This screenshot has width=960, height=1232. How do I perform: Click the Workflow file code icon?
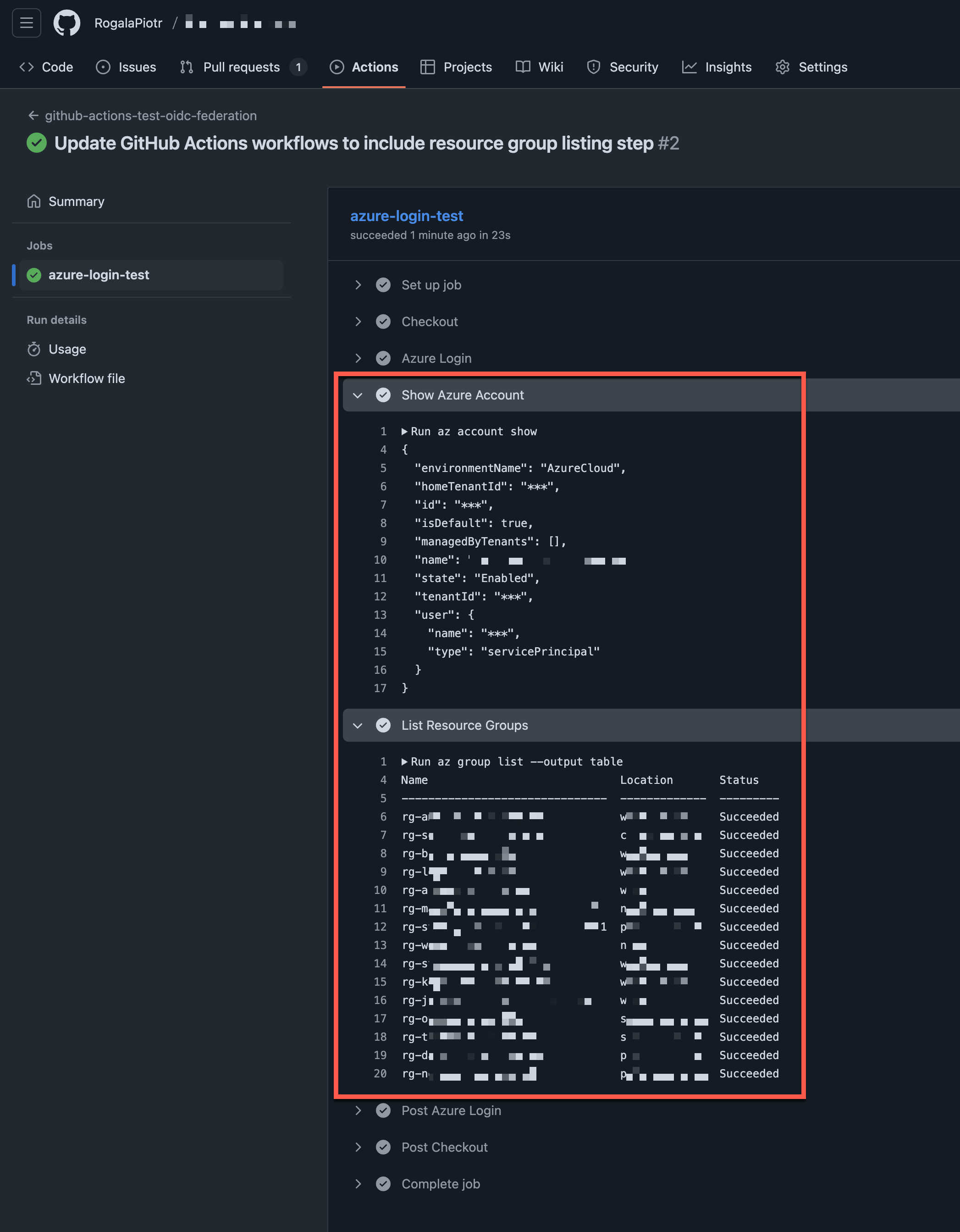(x=34, y=378)
